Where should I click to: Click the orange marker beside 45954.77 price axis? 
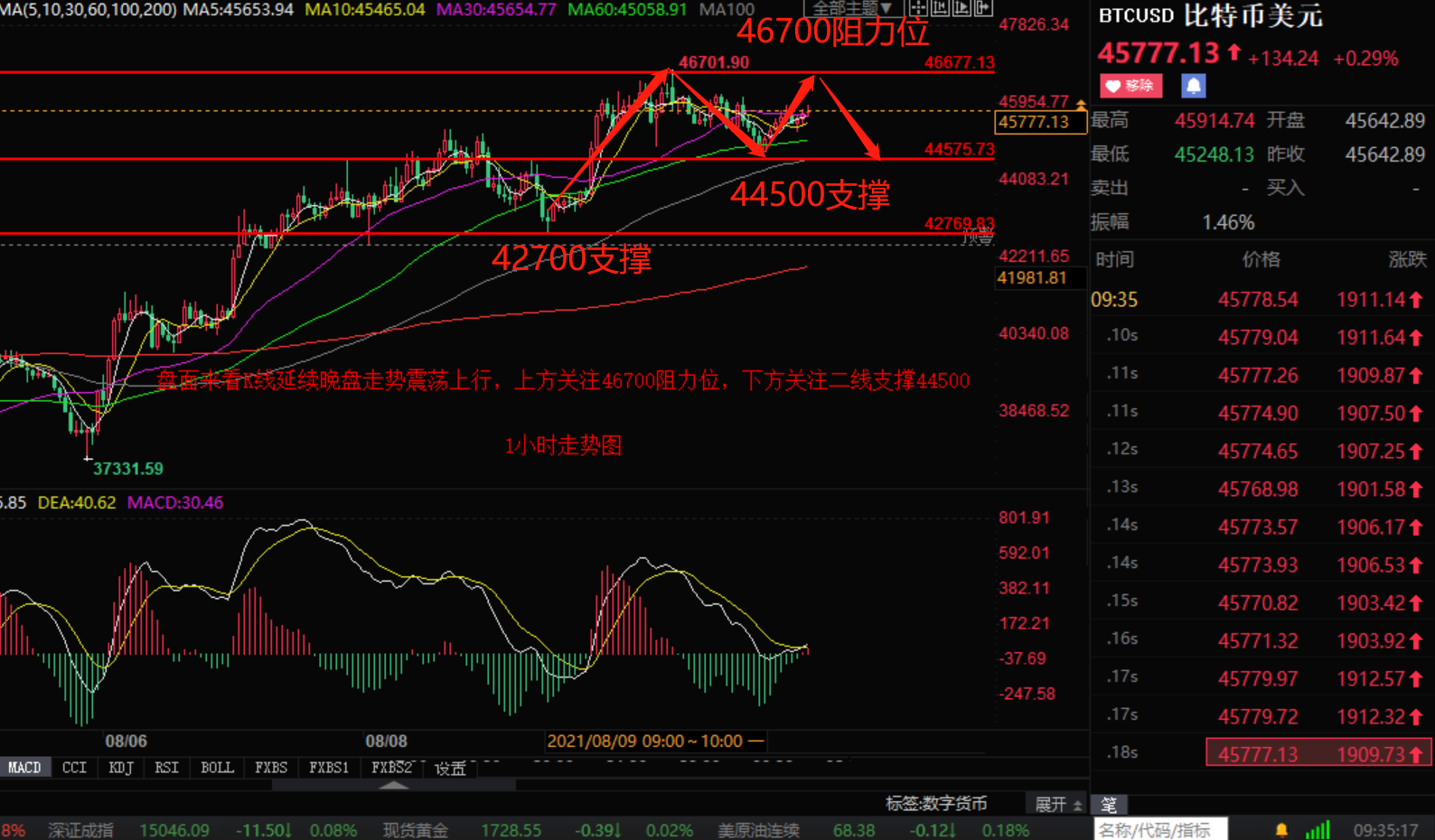click(1081, 105)
